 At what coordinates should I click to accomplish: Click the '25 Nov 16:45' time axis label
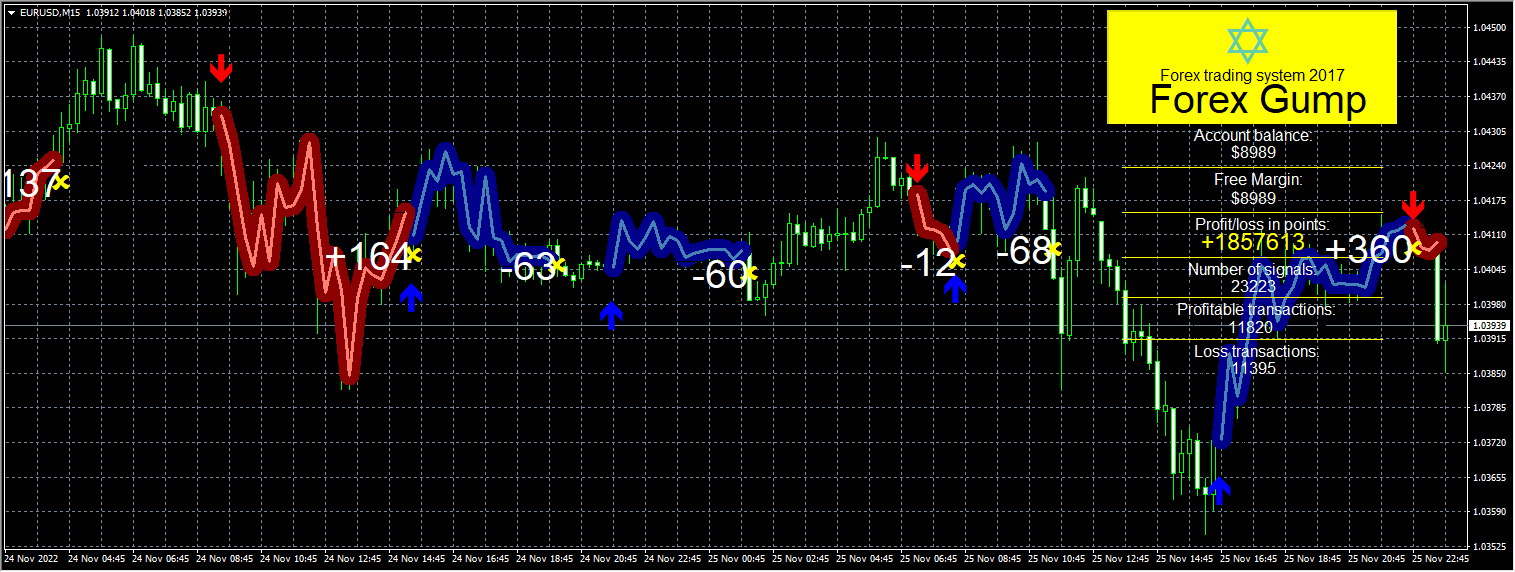point(1251,558)
